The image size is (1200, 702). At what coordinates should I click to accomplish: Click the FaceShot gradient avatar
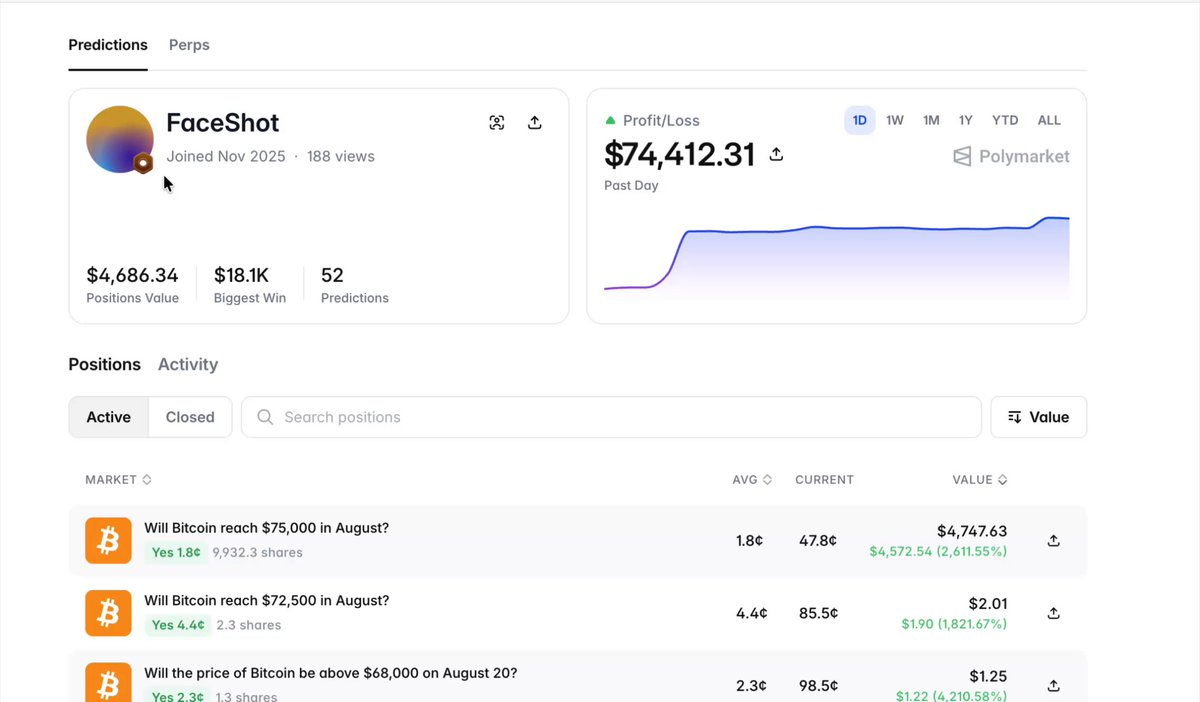[x=120, y=139]
